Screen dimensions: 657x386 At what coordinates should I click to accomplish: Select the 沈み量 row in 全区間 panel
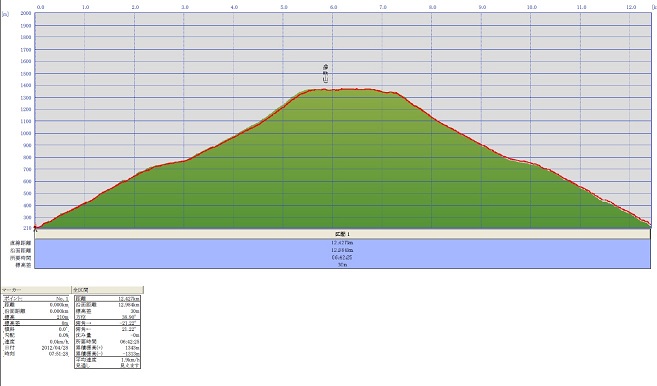(107, 335)
